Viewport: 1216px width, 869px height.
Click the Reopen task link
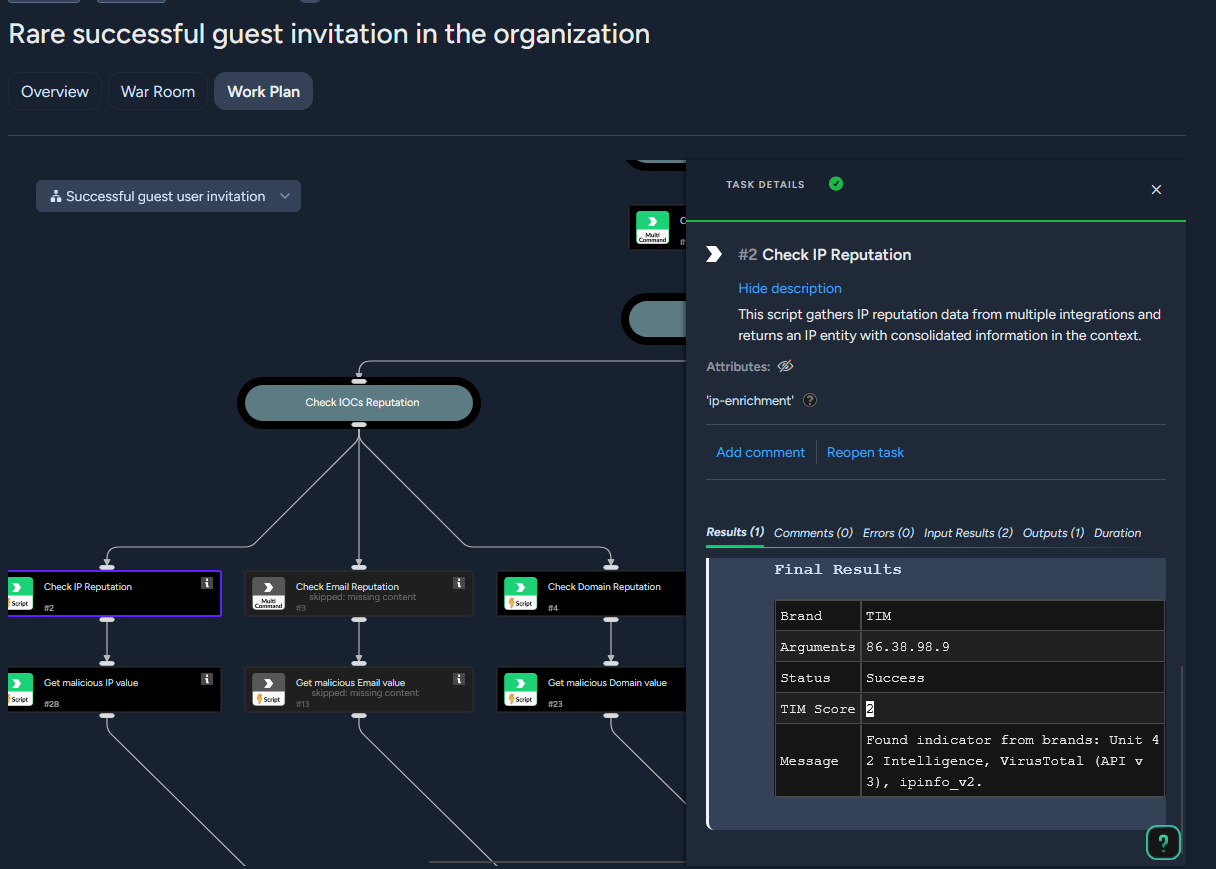865,452
